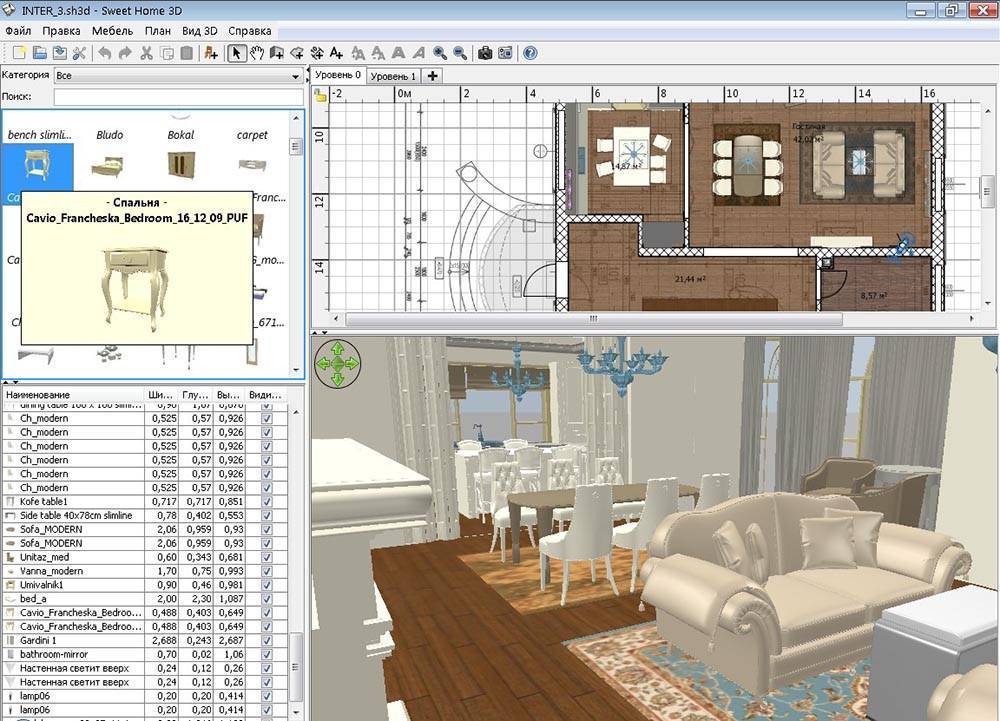The width and height of the screenshot is (1000, 721).
Task: Open the Мебель menu
Action: click(x=111, y=31)
